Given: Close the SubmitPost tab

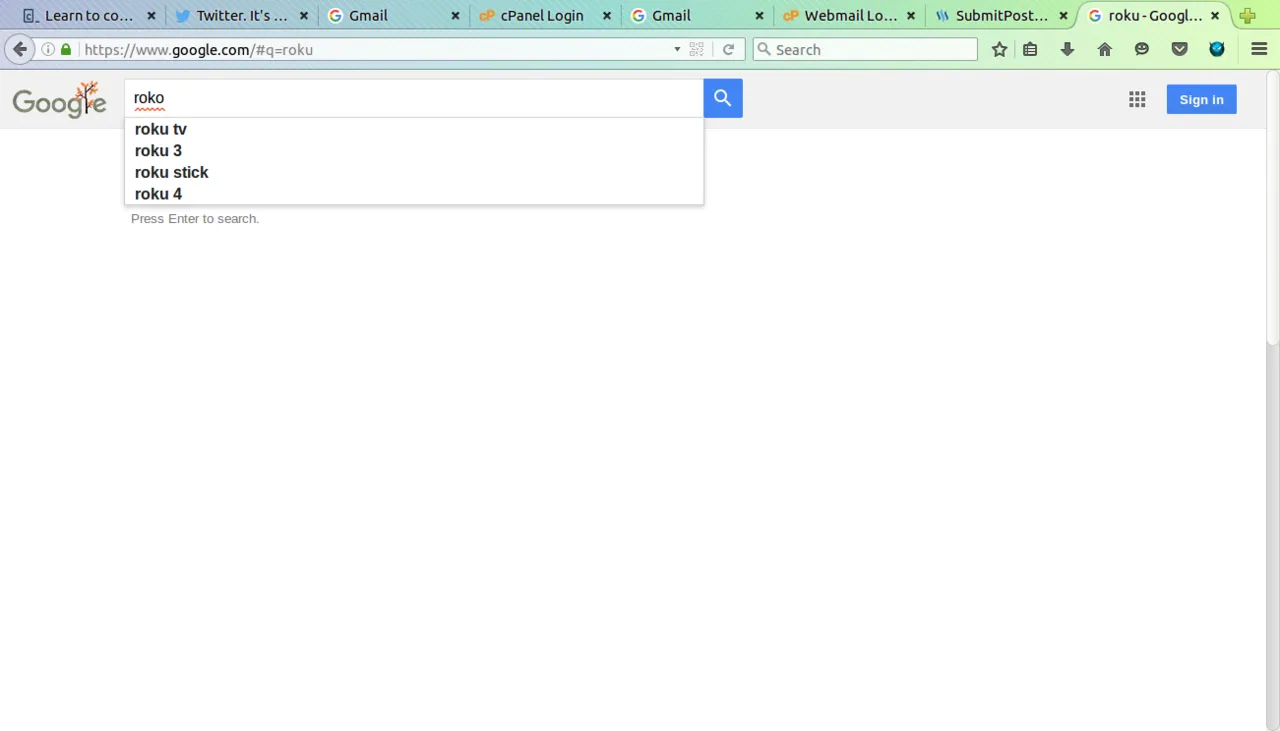Looking at the screenshot, I should (x=1063, y=16).
